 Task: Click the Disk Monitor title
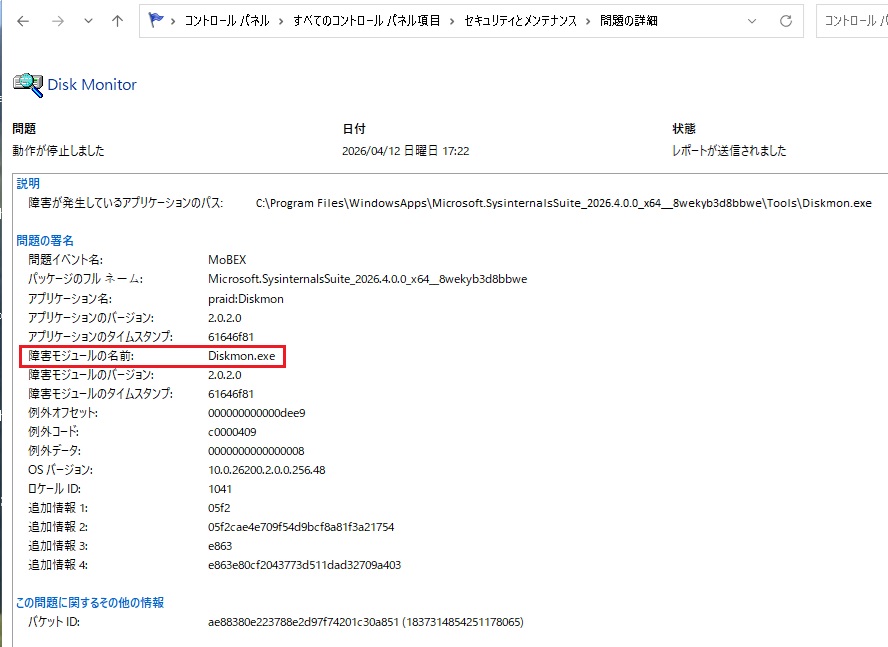pos(92,84)
